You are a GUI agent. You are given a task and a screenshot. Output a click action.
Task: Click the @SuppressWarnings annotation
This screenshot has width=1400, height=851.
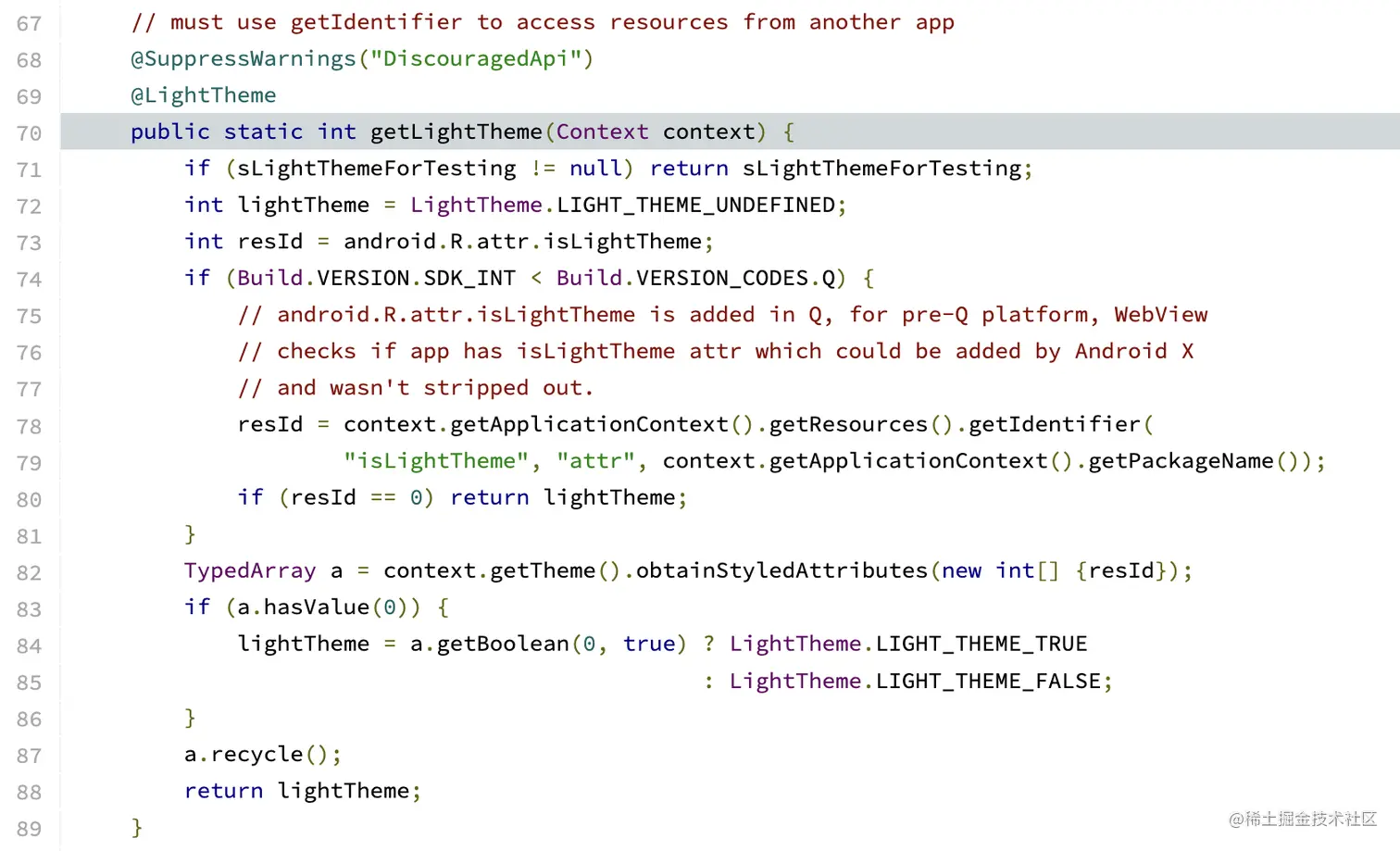tap(244, 59)
